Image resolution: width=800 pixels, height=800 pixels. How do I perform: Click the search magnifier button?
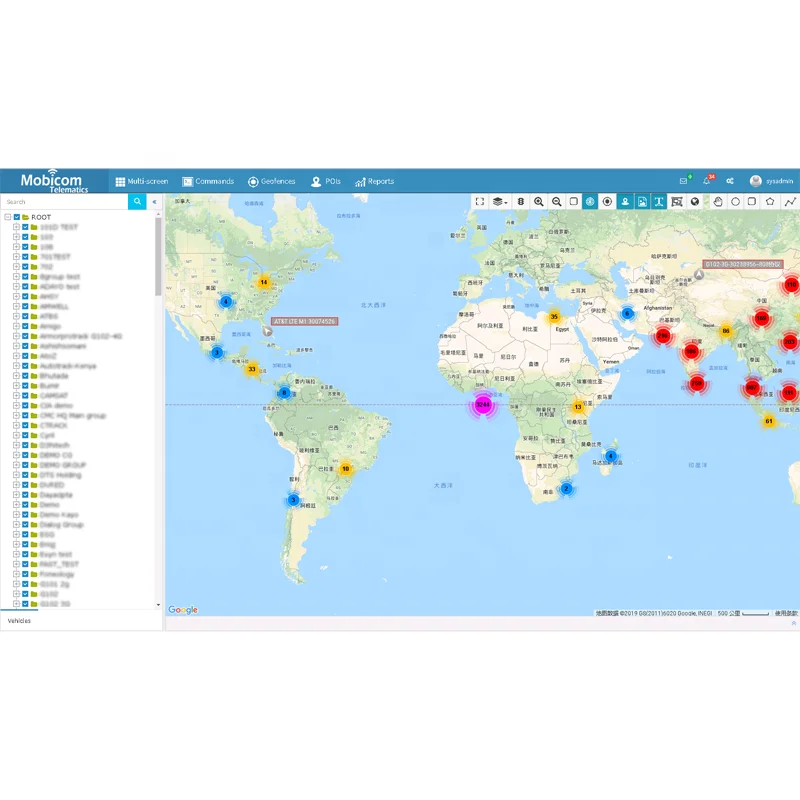click(137, 202)
